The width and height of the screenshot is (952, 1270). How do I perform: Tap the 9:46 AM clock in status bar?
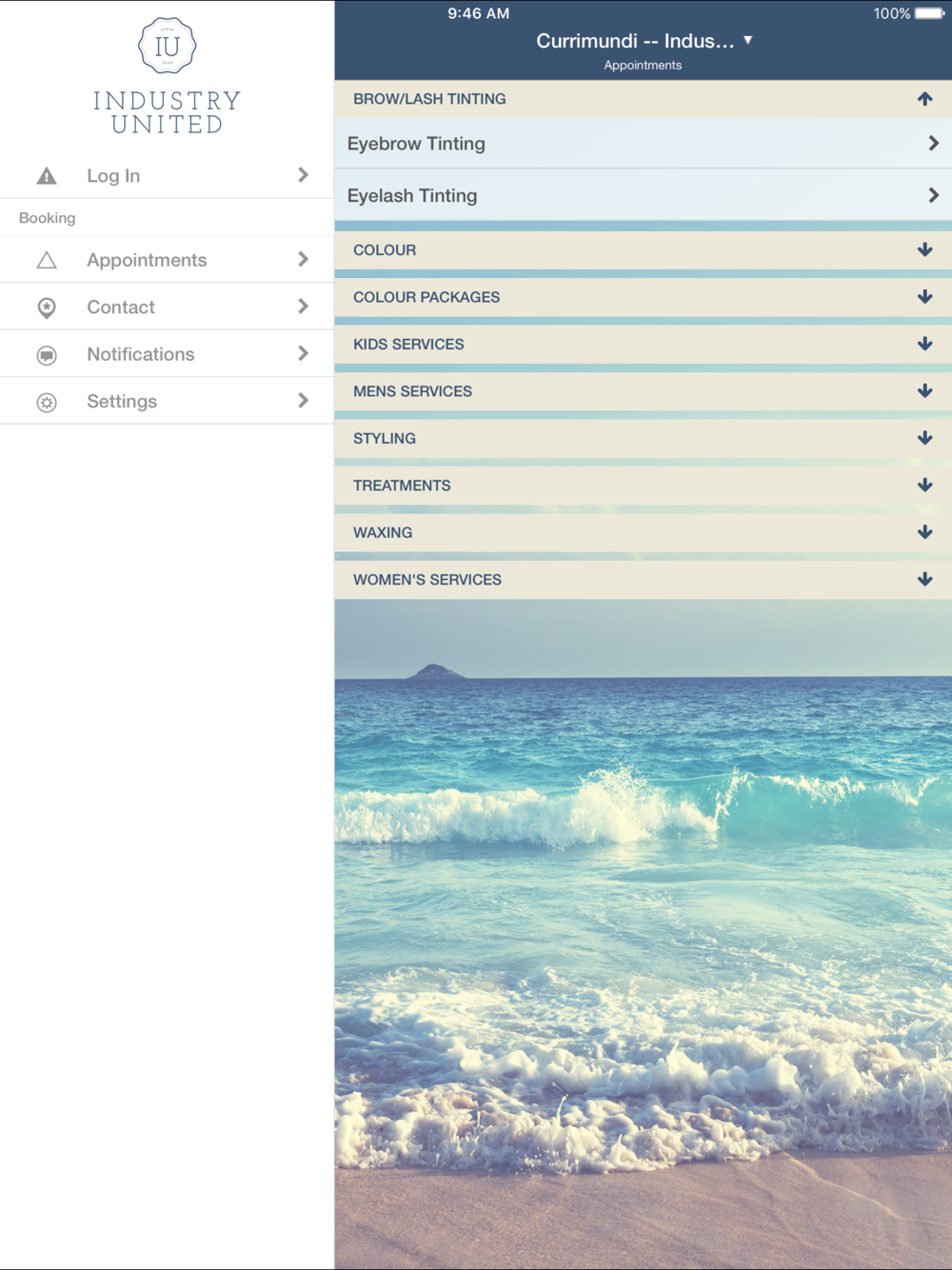pyautogui.click(x=479, y=13)
